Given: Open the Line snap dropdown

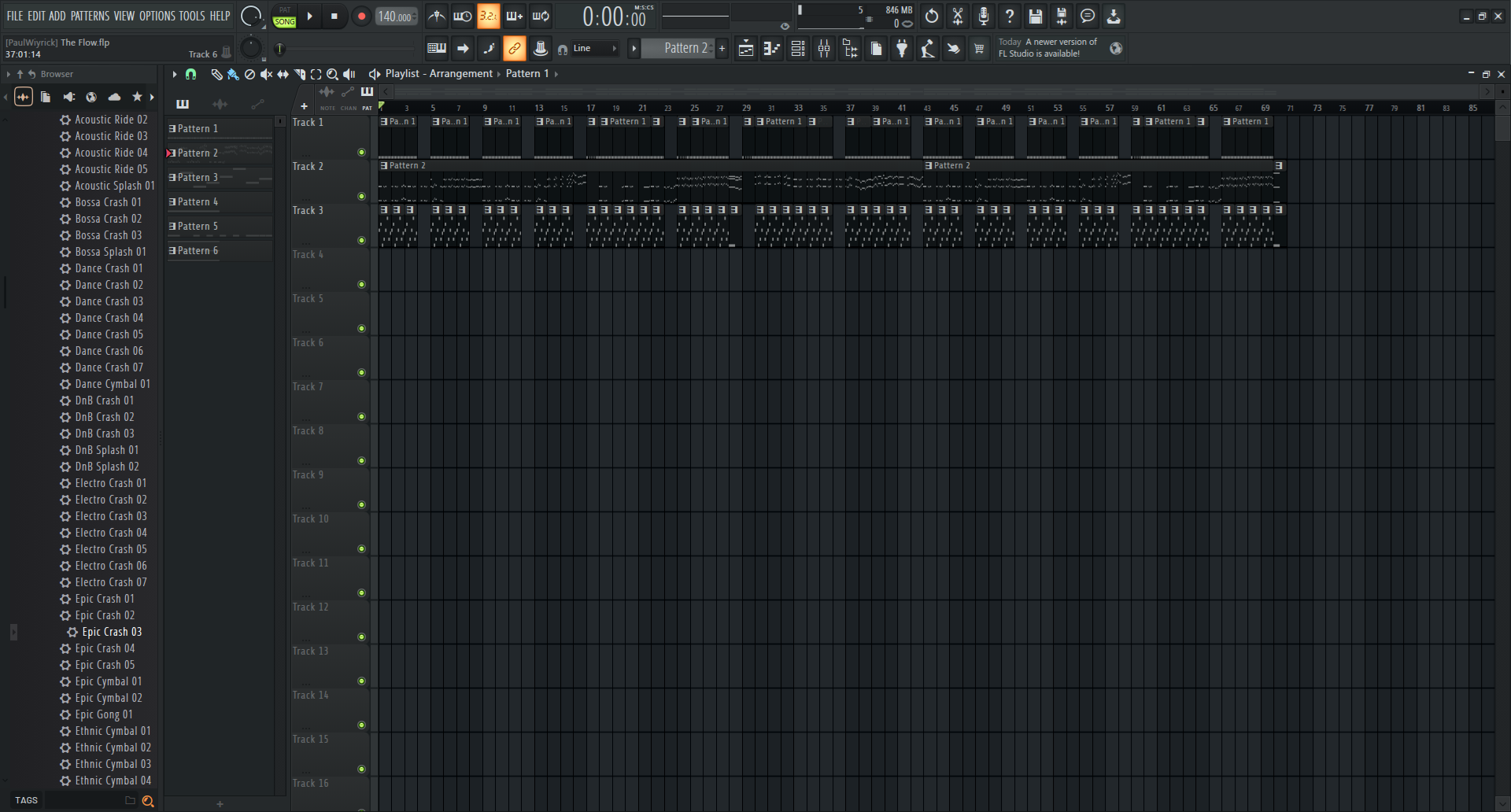Looking at the screenshot, I should [595, 49].
